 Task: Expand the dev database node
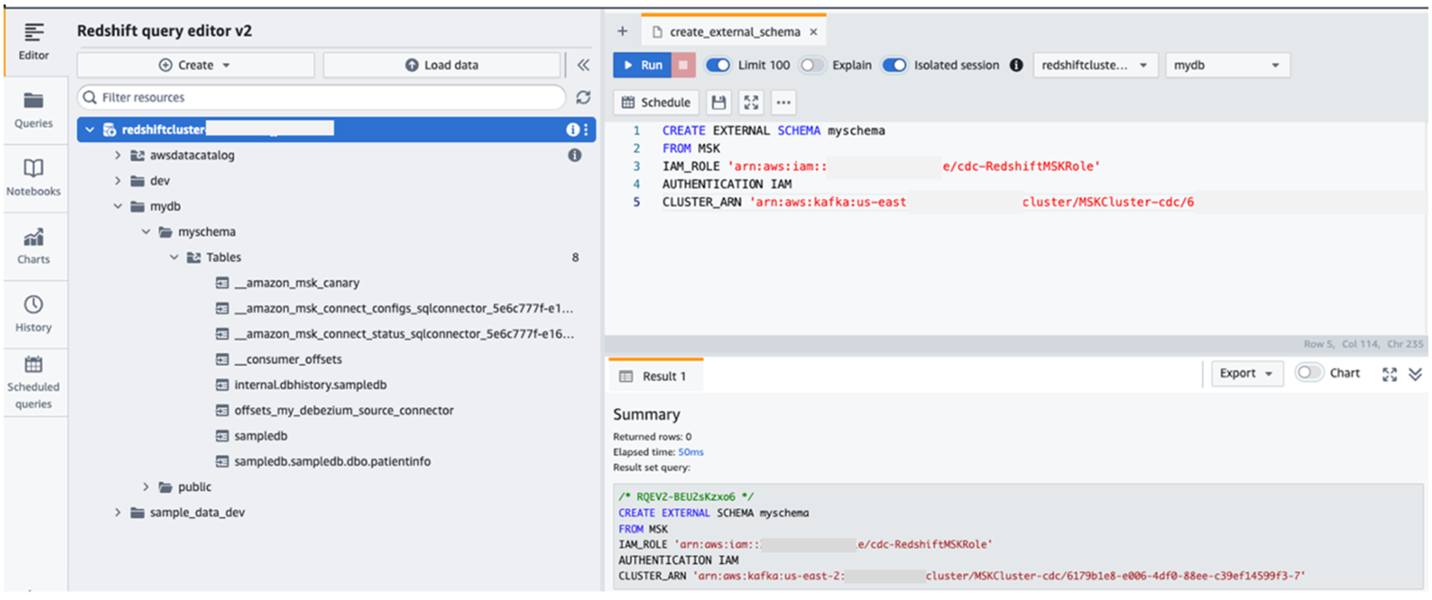(117, 181)
